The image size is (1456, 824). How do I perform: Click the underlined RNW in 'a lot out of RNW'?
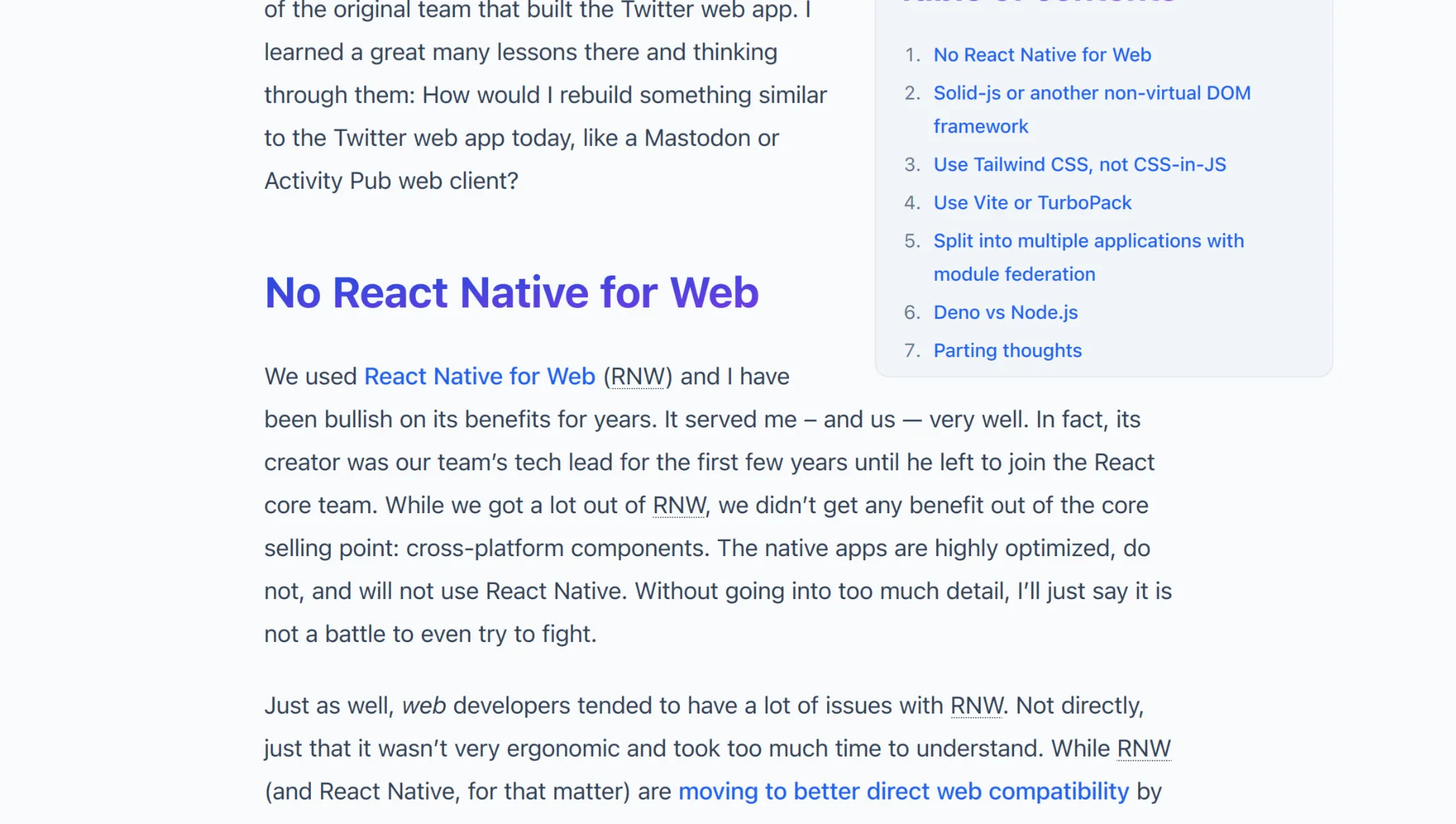pos(678,505)
